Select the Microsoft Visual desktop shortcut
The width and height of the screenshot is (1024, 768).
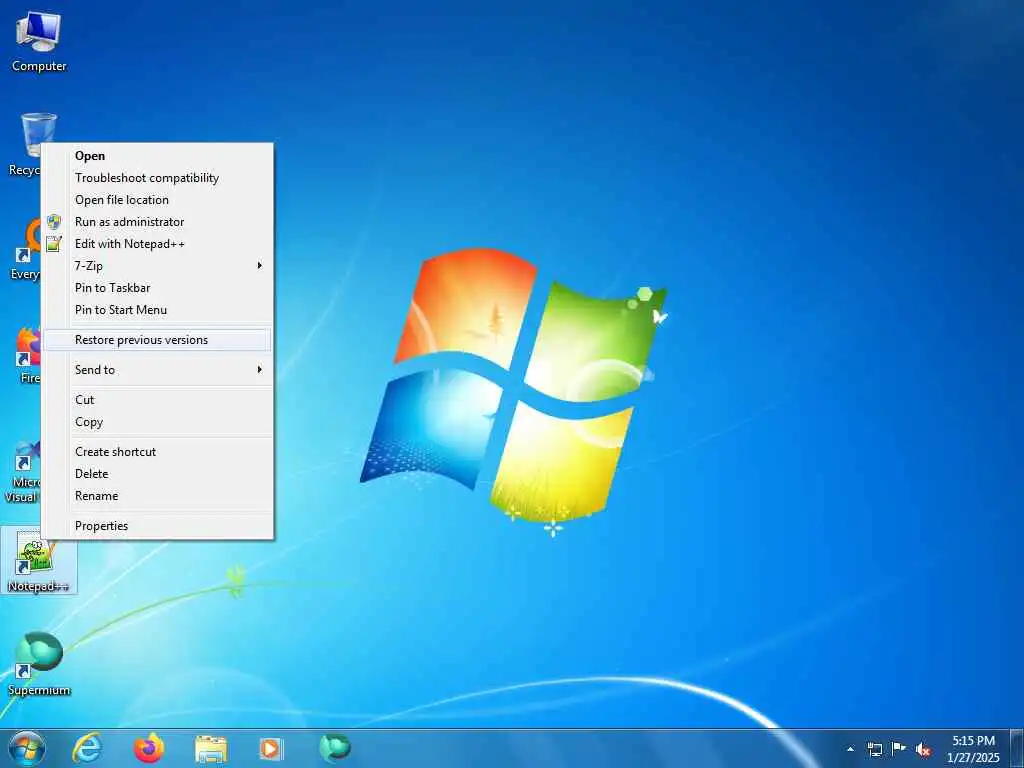click(x=22, y=472)
